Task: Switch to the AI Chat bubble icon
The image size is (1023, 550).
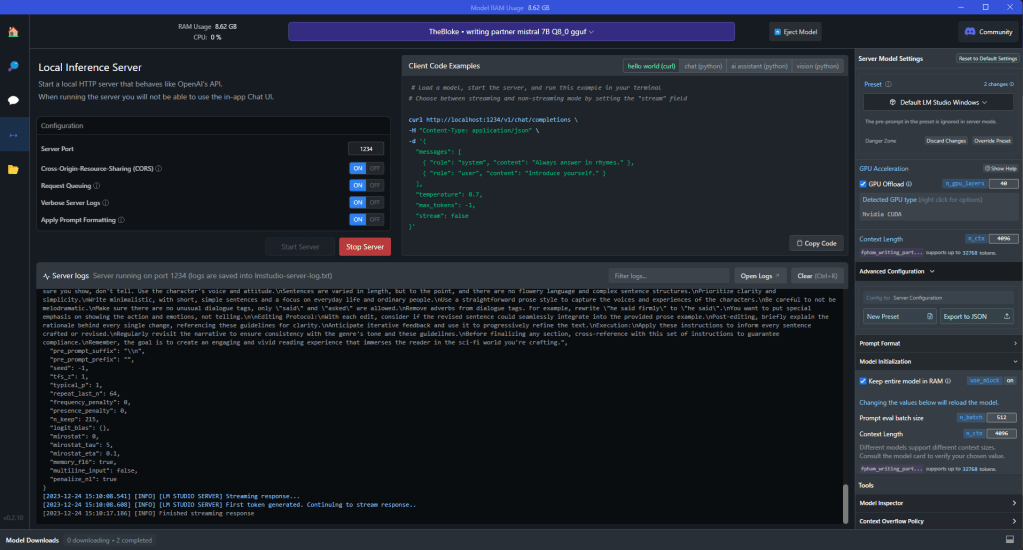Action: [x=13, y=100]
